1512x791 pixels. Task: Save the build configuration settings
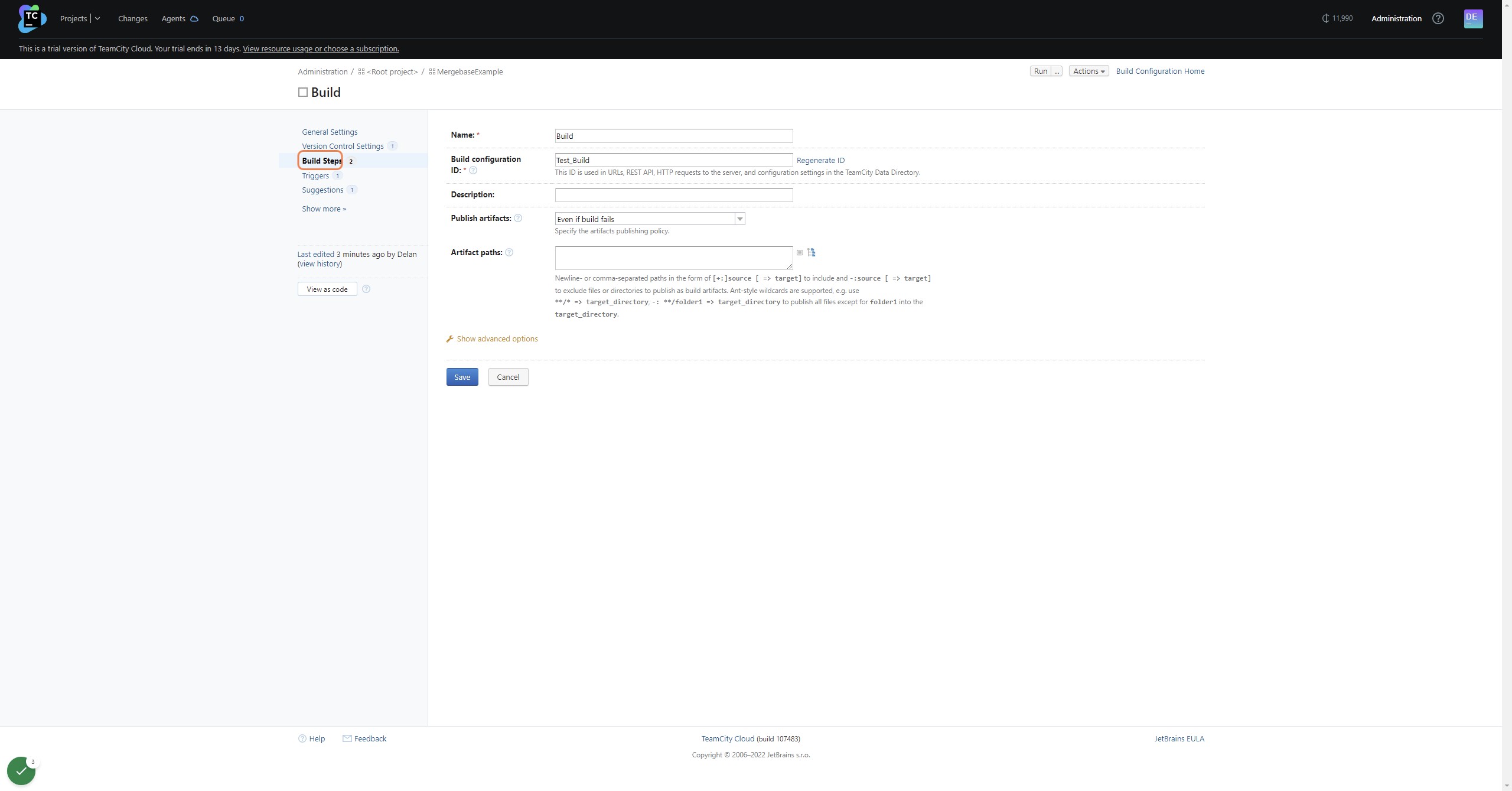point(462,377)
